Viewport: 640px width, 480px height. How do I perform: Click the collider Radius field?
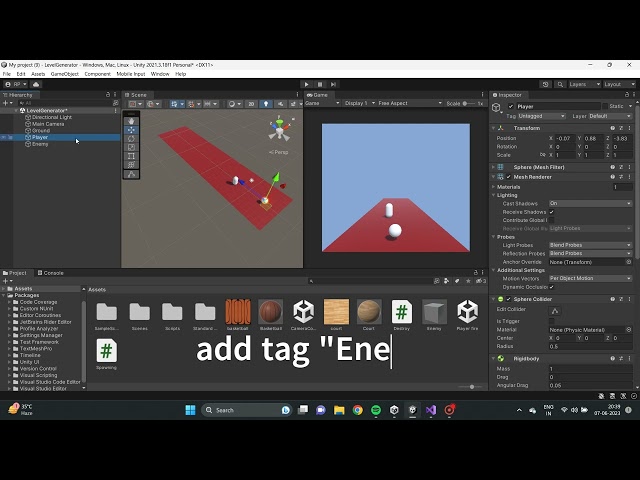tap(590, 347)
